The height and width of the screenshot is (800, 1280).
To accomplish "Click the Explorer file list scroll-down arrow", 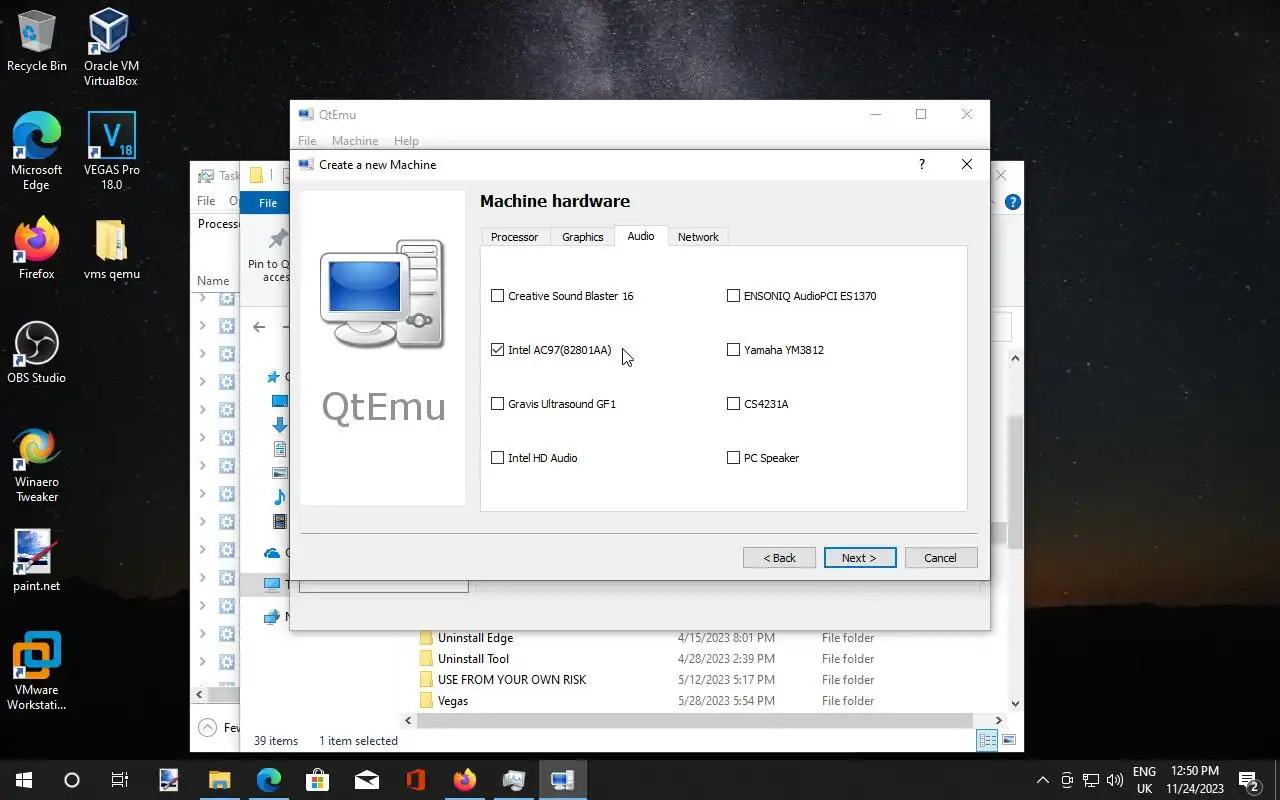I will (1015, 704).
